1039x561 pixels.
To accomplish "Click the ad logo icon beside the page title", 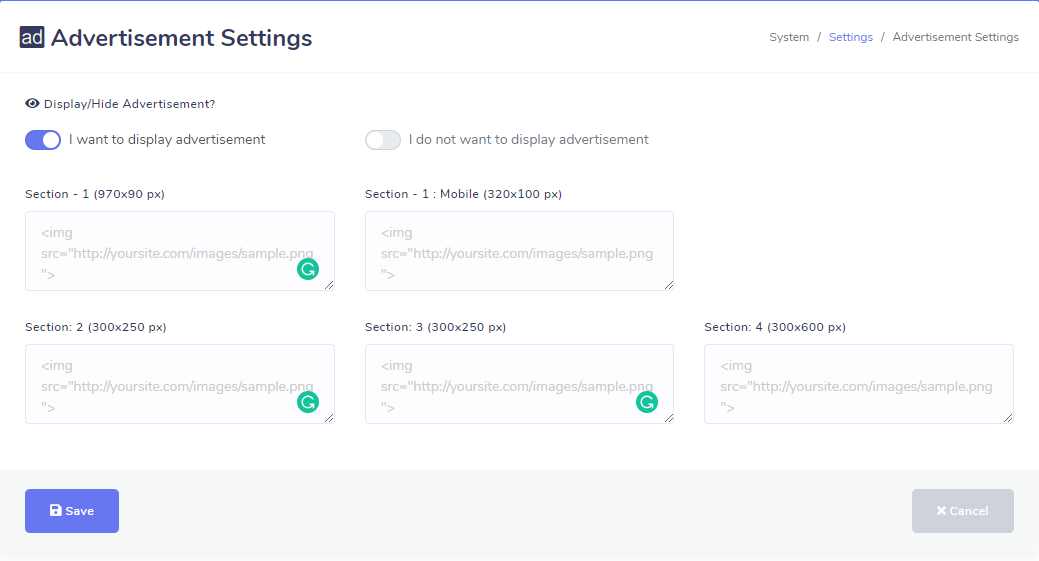I will (32, 38).
